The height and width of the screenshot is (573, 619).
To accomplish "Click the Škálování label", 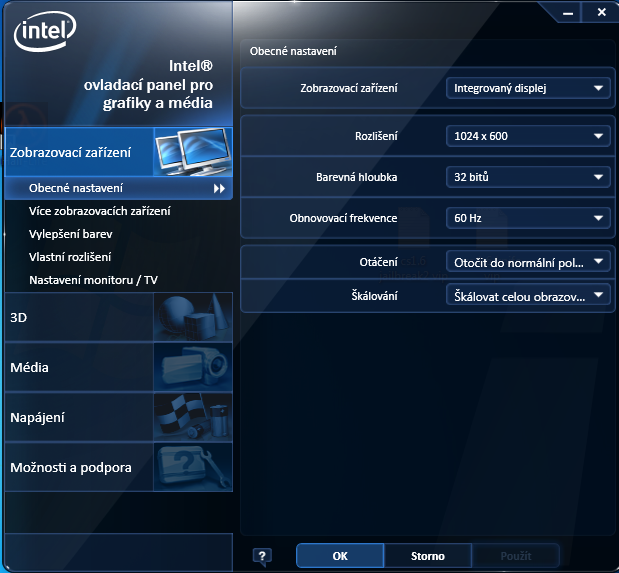I will pyautogui.click(x=374, y=295).
